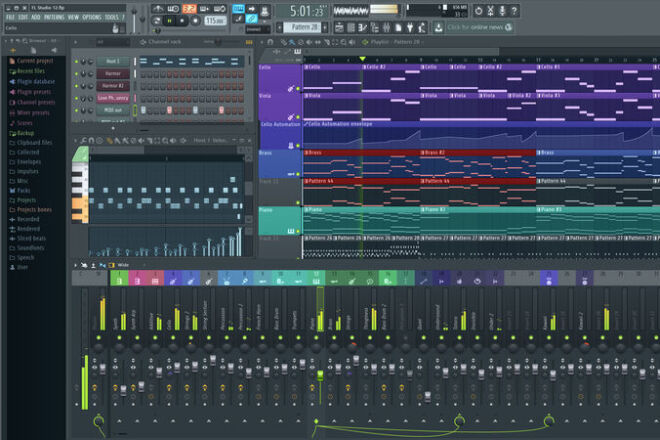Toggle the metronome icon
Image resolution: width=660 pixels, height=440 pixels.
(x=158, y=8)
